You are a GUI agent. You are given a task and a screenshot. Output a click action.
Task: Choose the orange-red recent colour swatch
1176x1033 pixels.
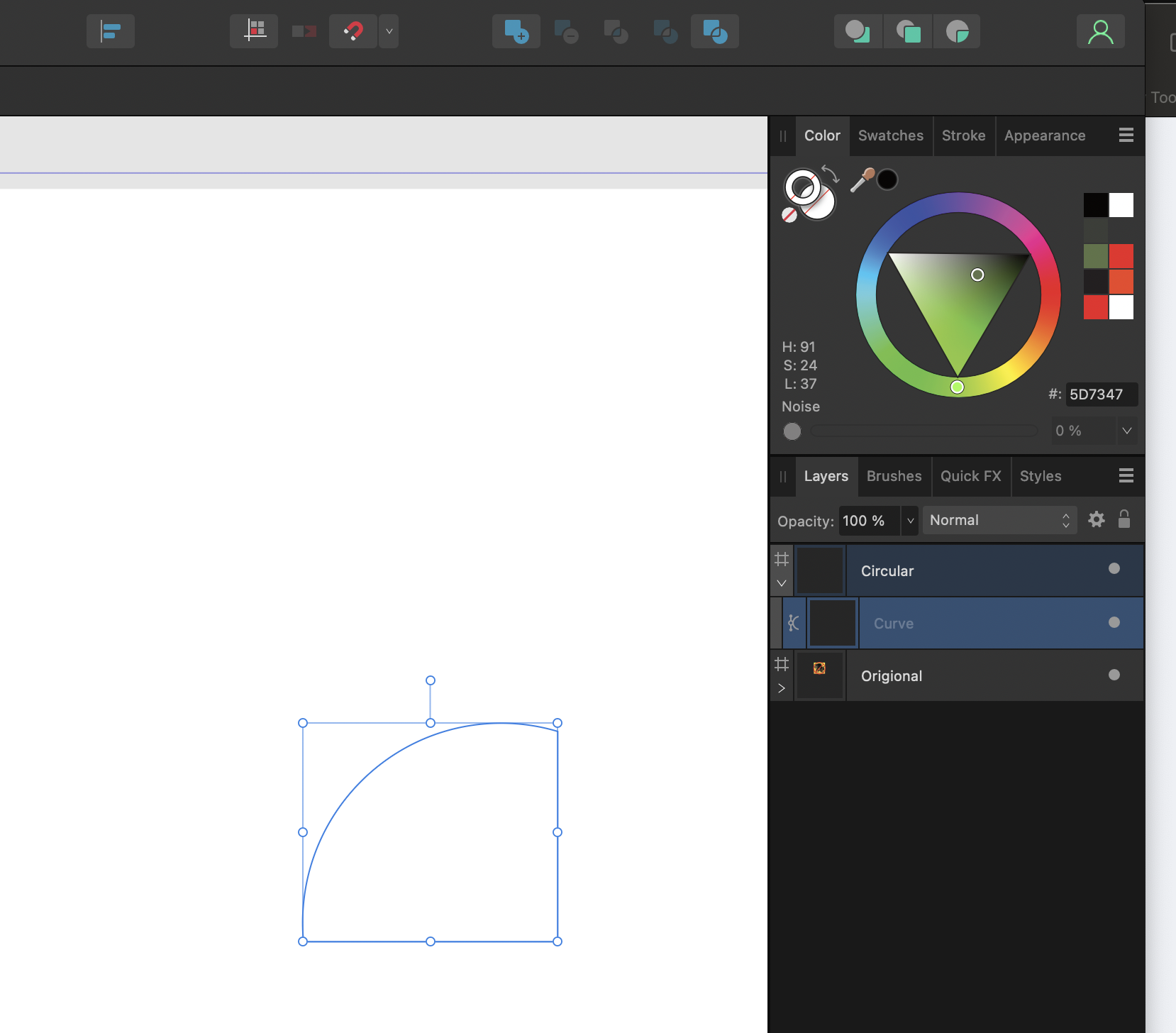pos(1121,282)
